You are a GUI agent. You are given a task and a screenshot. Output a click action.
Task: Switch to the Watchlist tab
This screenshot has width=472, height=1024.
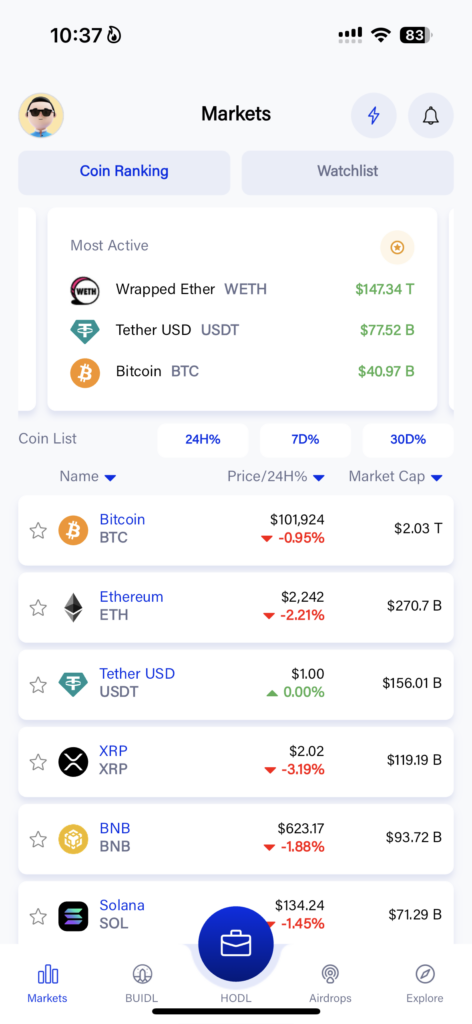click(347, 172)
